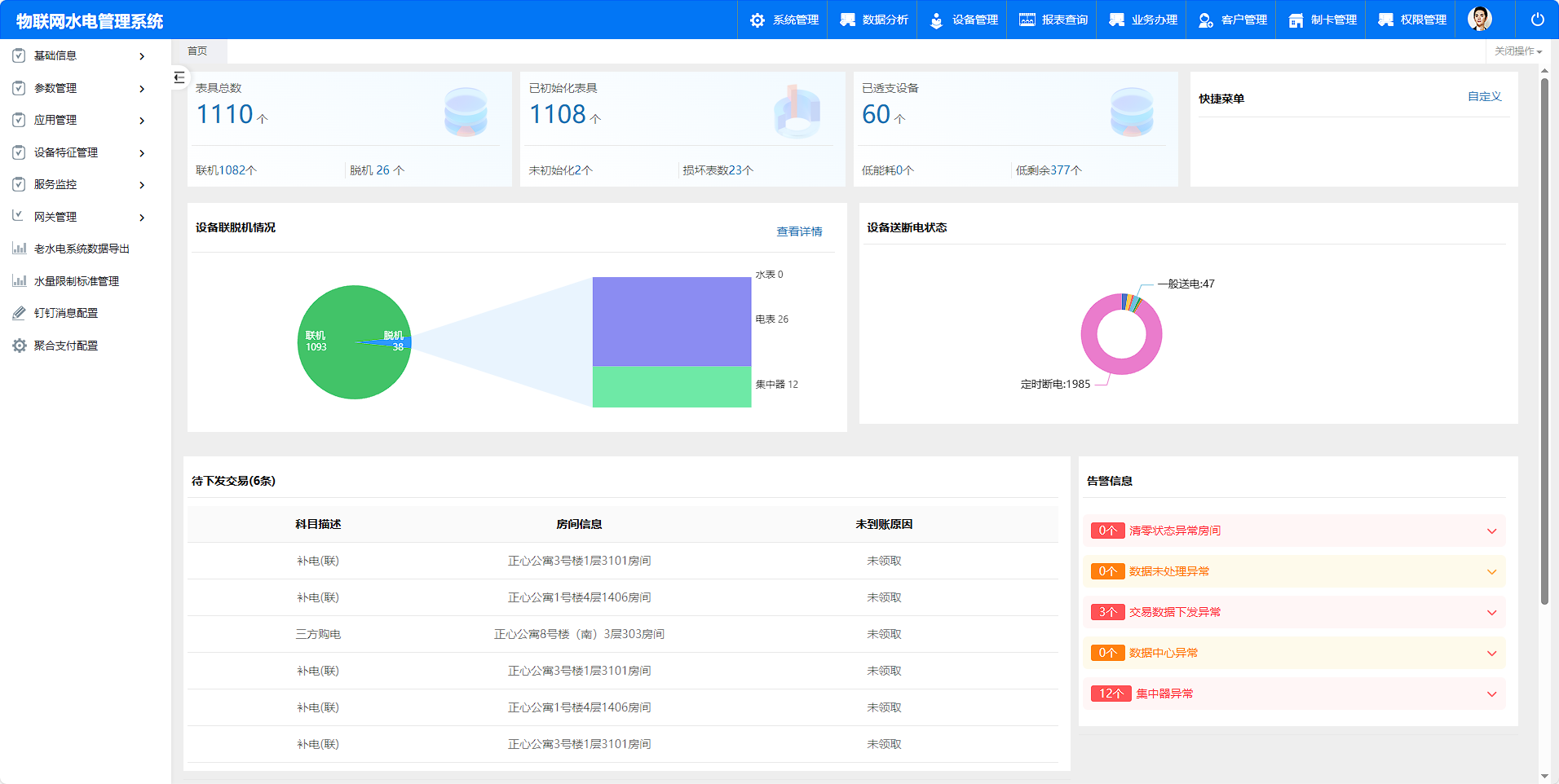Expand the 交易数据下发异常 alarm chevron

(x=1491, y=613)
